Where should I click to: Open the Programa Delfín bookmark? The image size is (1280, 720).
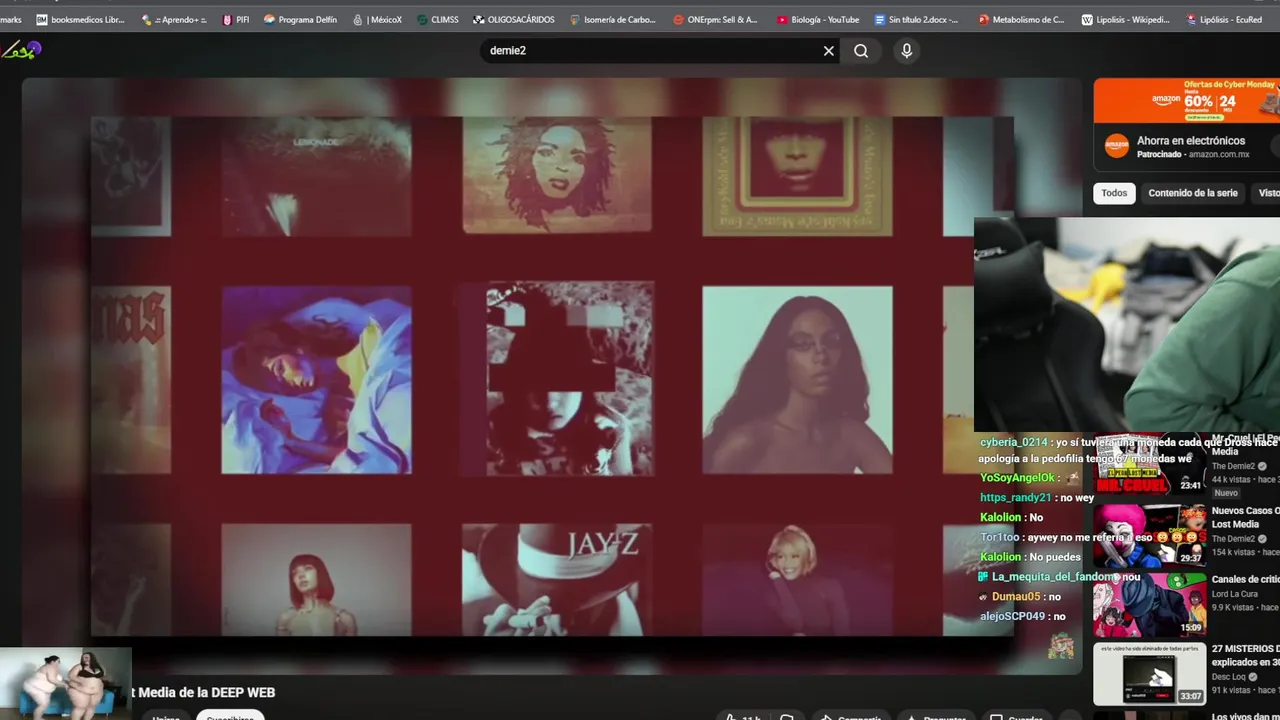(300, 19)
